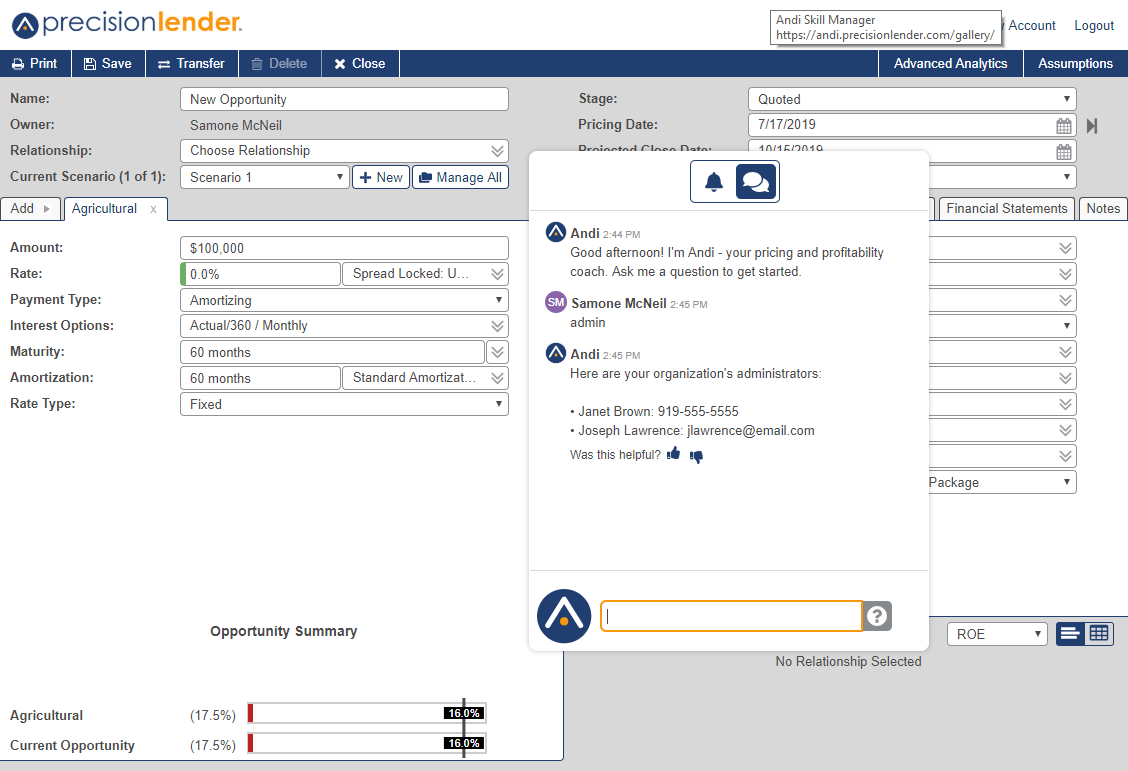Open the notifications bell in Andi panel

pyautogui.click(x=714, y=182)
